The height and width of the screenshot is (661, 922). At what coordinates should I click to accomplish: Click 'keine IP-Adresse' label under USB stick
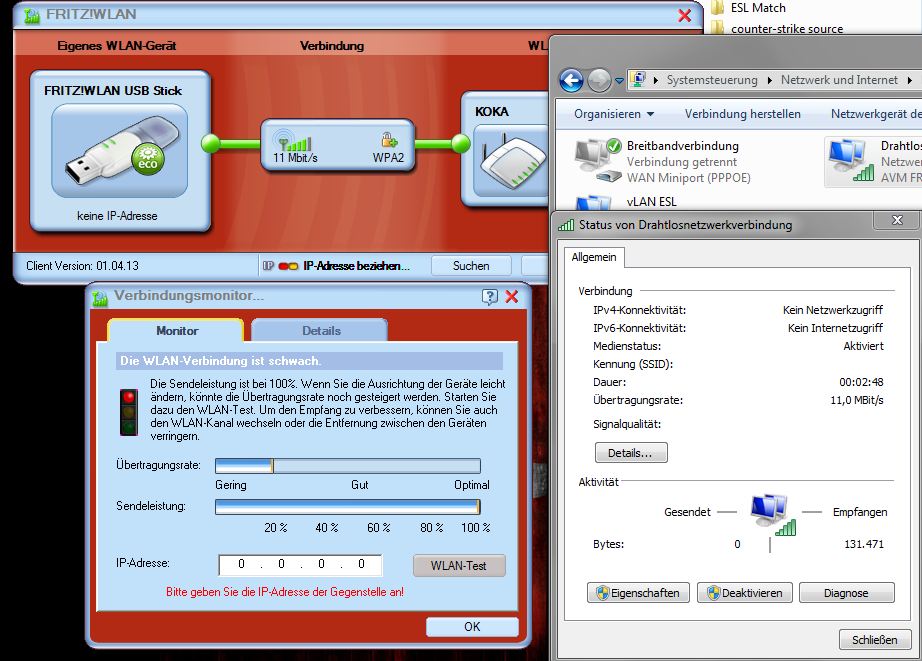coord(117,216)
